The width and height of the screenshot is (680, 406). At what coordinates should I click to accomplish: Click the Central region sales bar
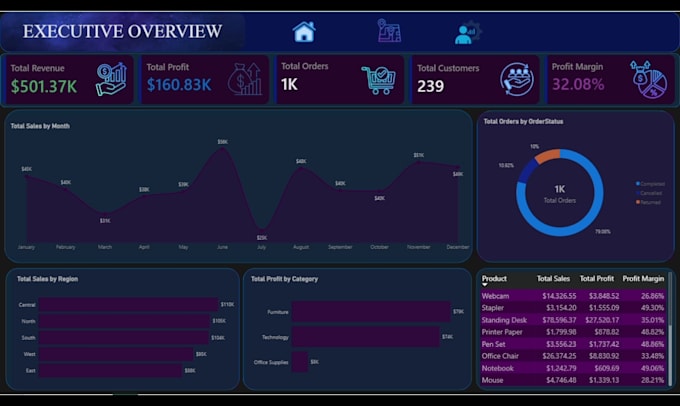(x=128, y=304)
